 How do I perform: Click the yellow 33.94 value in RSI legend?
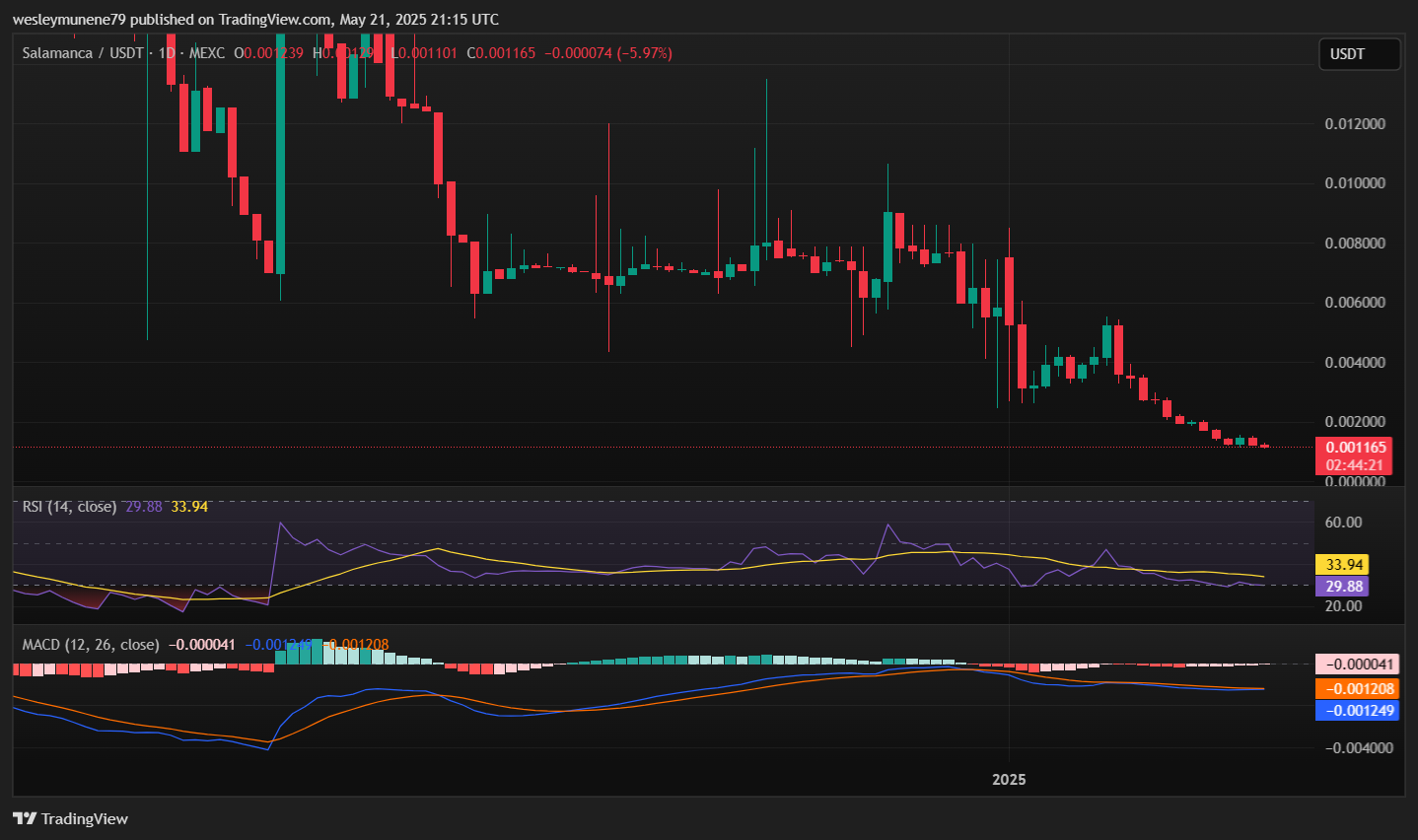coord(189,507)
